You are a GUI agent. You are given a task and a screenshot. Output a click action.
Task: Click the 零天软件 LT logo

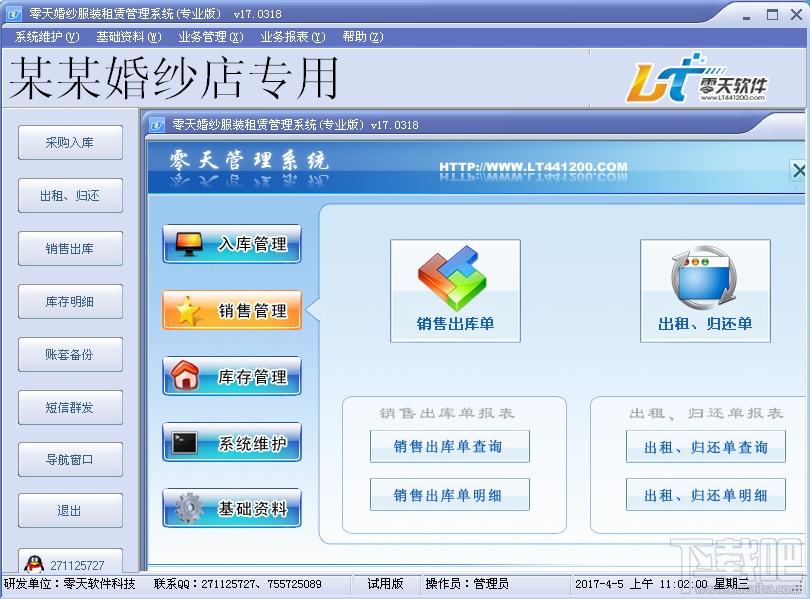coord(696,78)
